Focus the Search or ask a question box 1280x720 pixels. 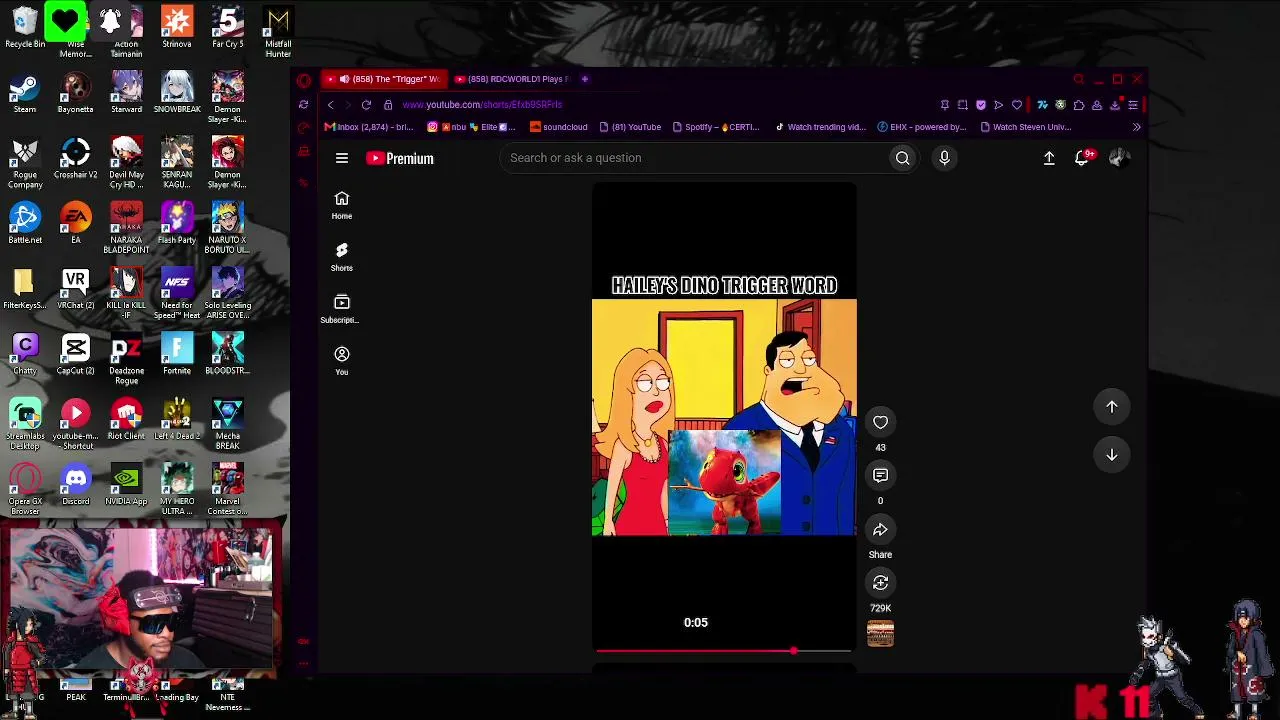pyautogui.click(x=694, y=158)
